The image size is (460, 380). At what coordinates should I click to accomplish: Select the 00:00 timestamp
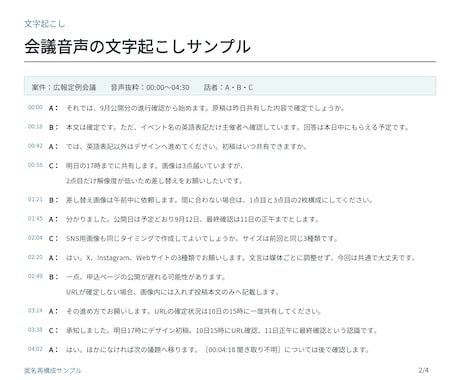pyautogui.click(x=35, y=107)
